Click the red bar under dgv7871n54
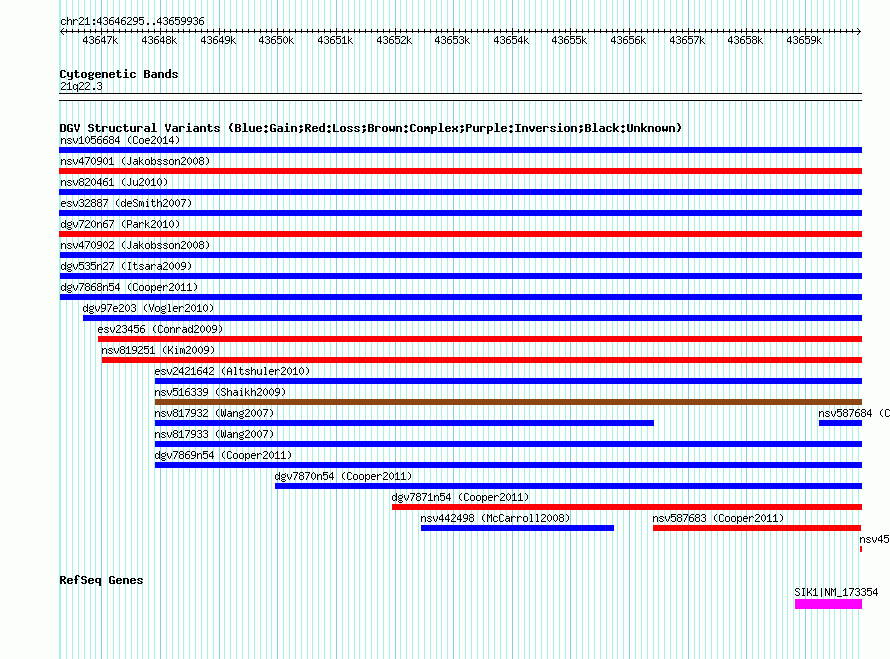 tap(627, 507)
